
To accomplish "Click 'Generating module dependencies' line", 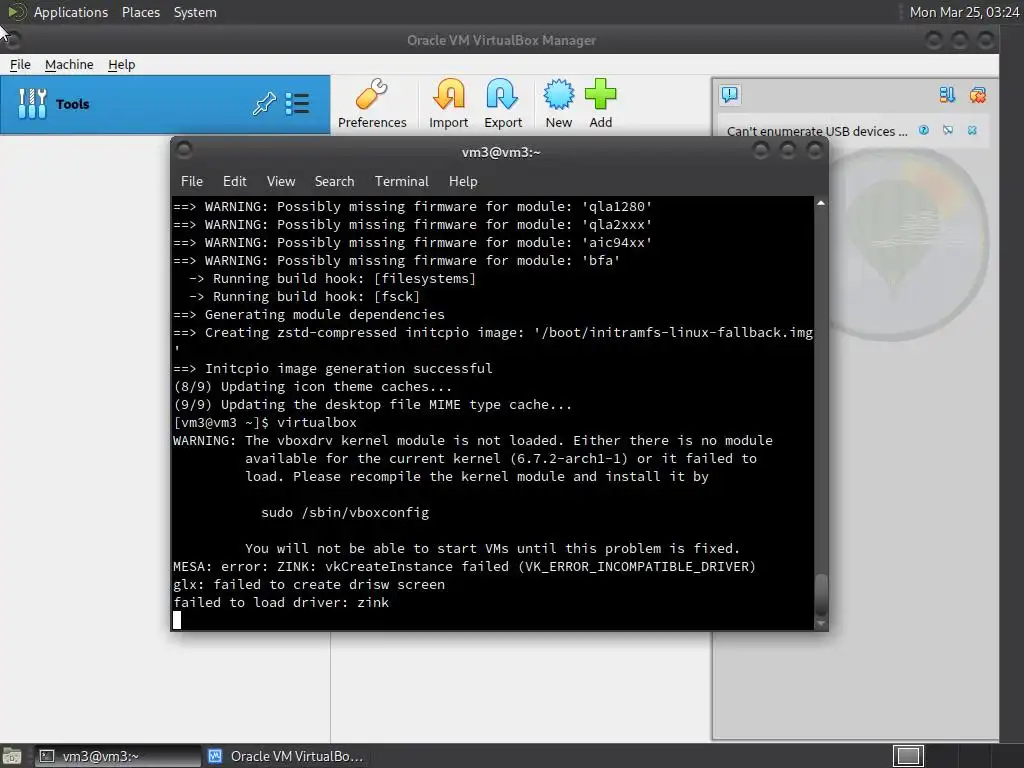I will 309,314.
